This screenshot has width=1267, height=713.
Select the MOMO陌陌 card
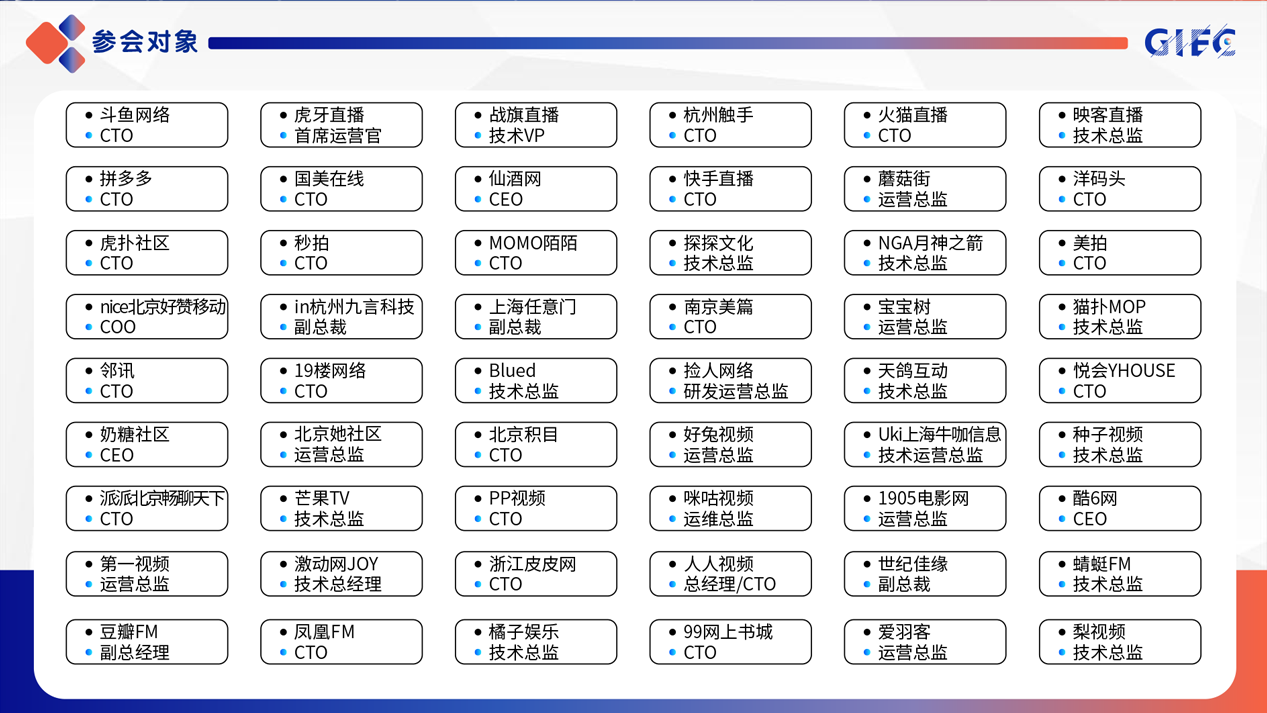click(x=536, y=253)
